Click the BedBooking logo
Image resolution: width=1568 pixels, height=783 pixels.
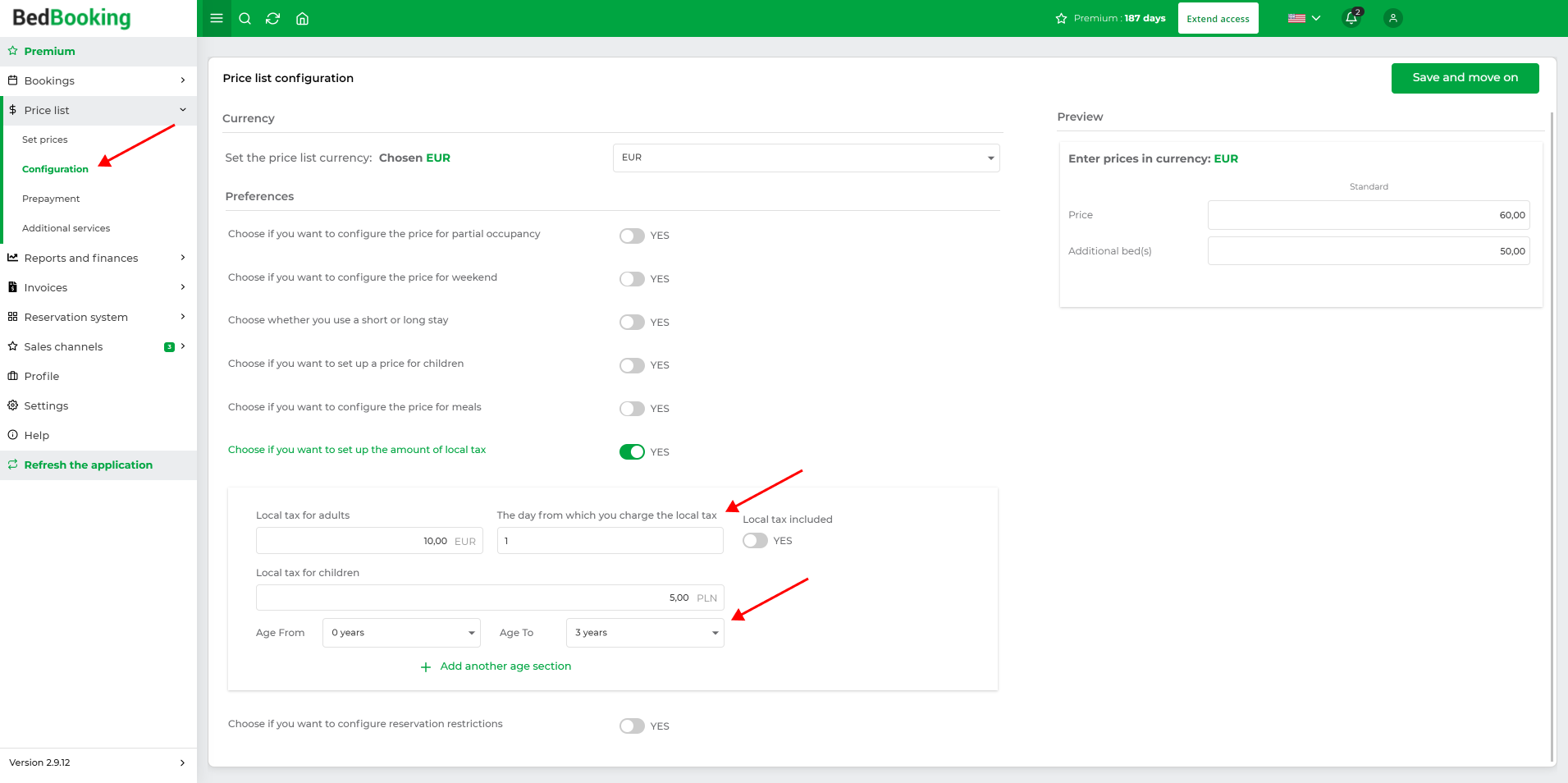point(71,18)
